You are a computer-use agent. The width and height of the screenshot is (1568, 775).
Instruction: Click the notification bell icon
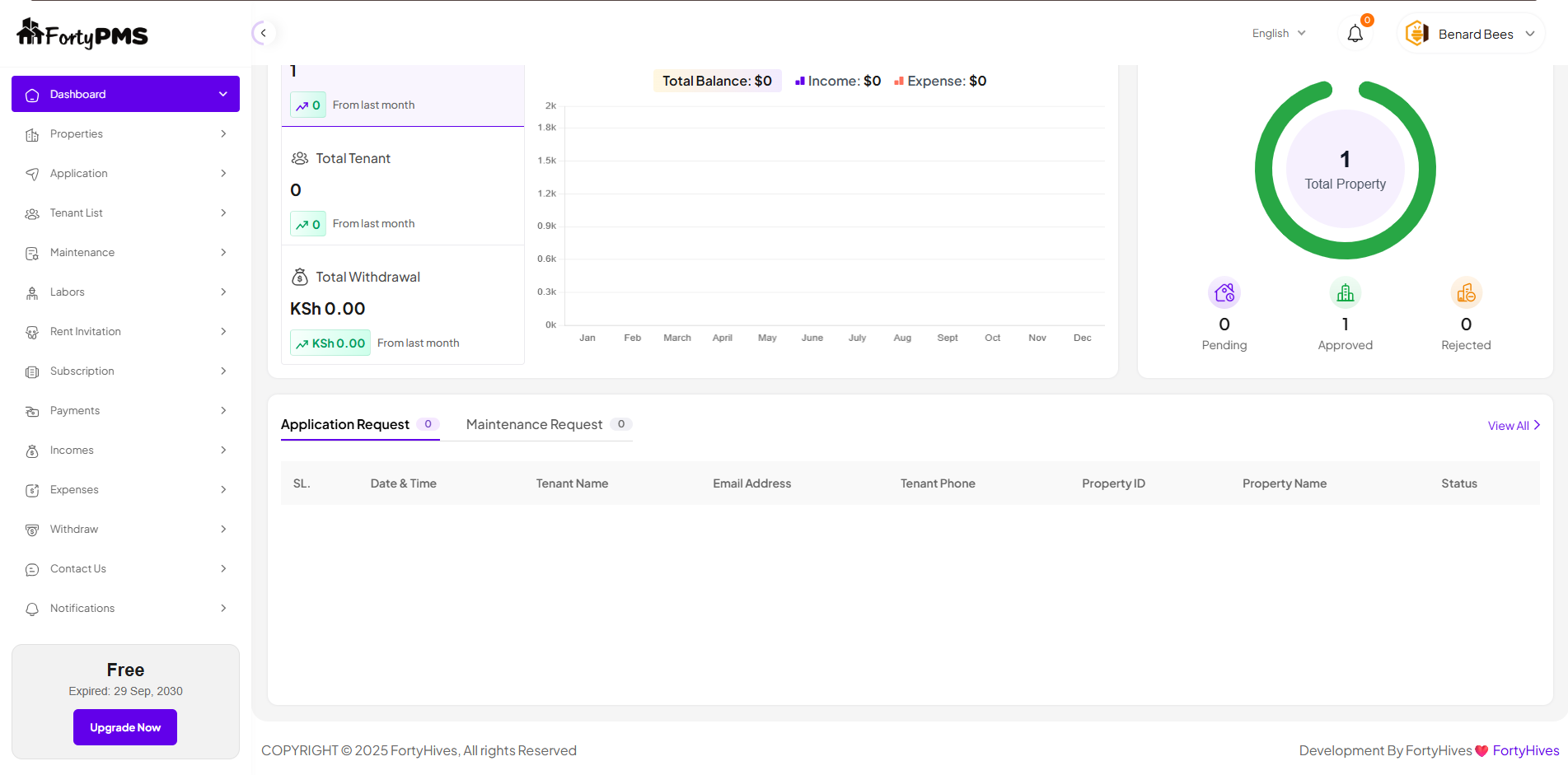pyautogui.click(x=1355, y=34)
